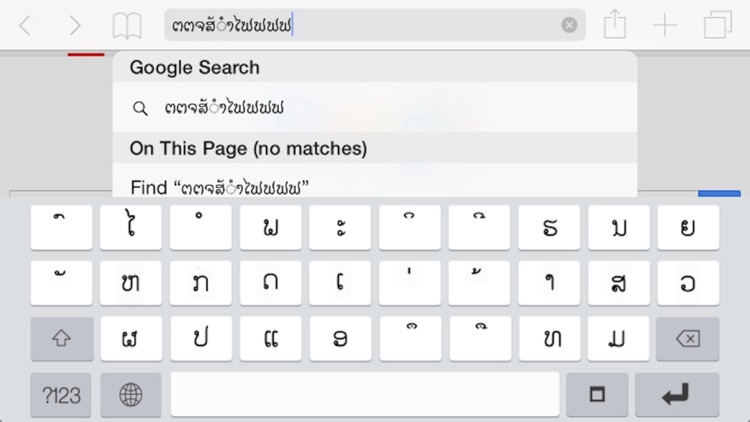The height and width of the screenshot is (422, 750).
Task: Tap the Lao ໄ vowel key
Action: (x=131, y=228)
